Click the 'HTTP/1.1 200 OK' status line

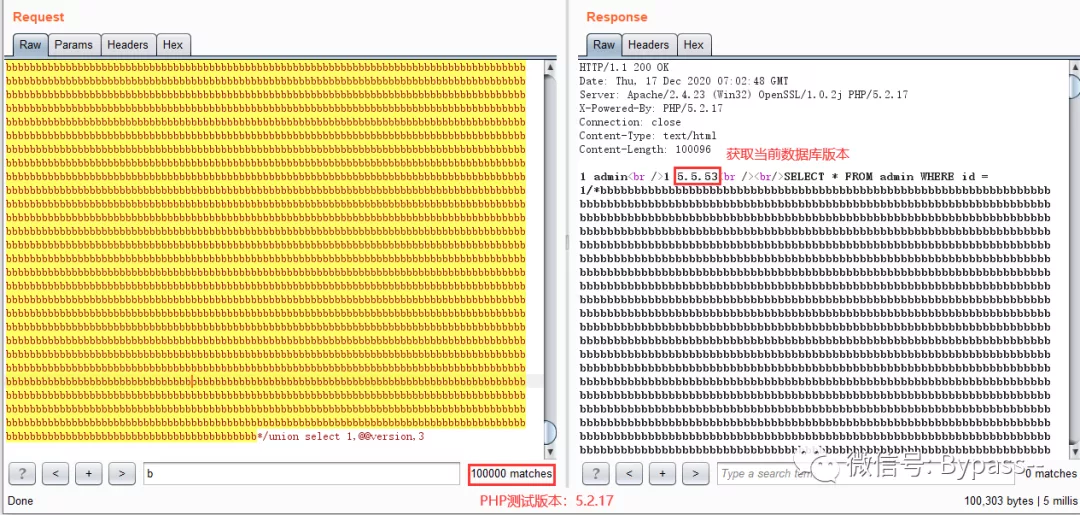click(x=624, y=67)
